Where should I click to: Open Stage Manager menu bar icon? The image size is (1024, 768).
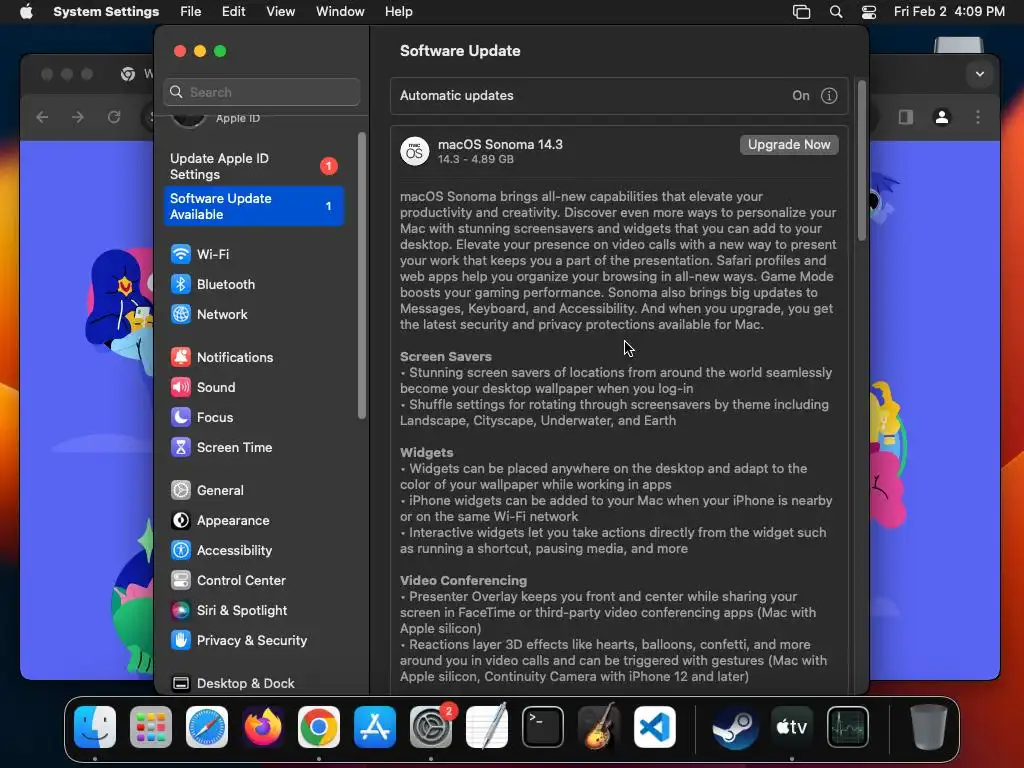801,12
